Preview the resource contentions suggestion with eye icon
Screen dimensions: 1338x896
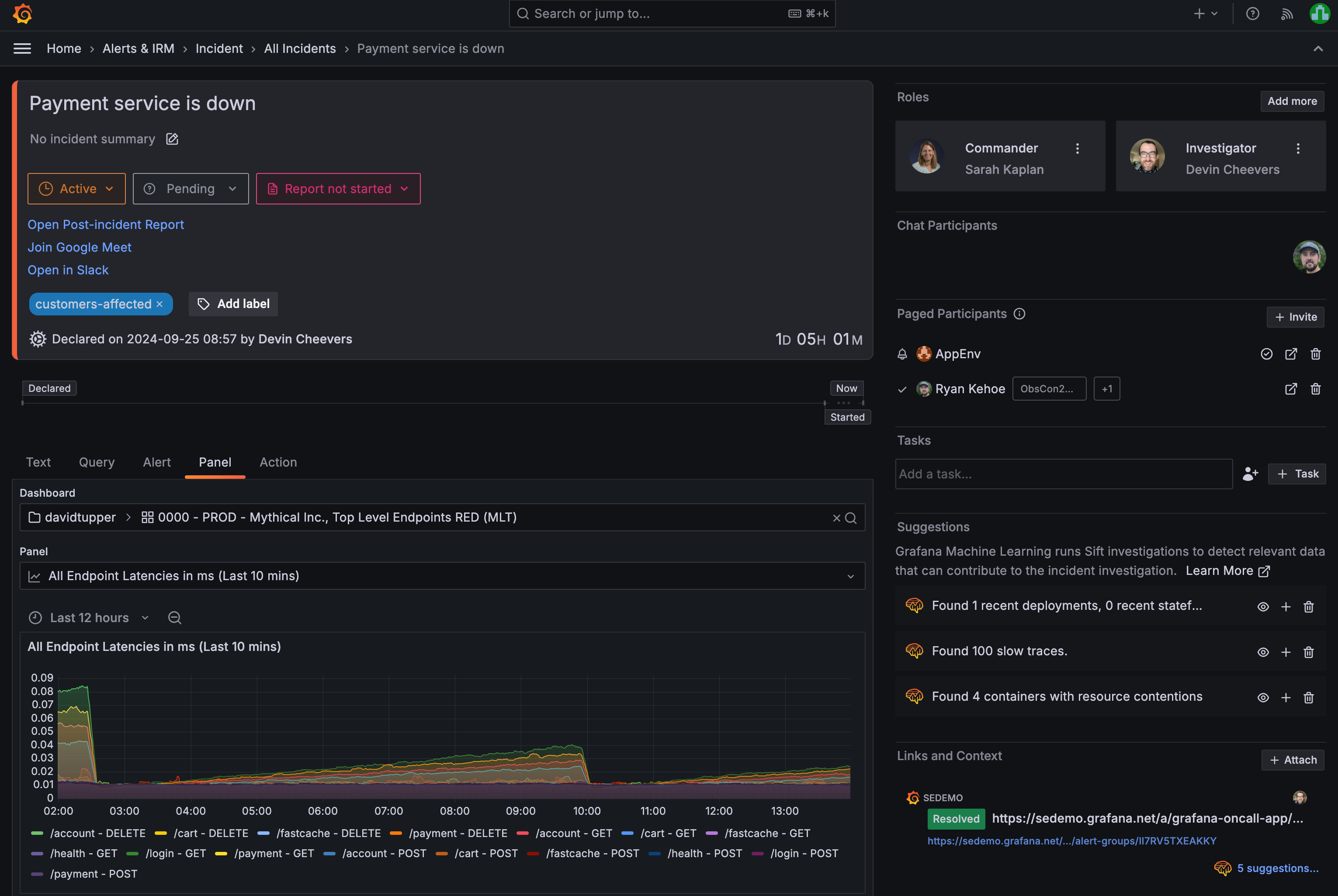pyautogui.click(x=1263, y=697)
